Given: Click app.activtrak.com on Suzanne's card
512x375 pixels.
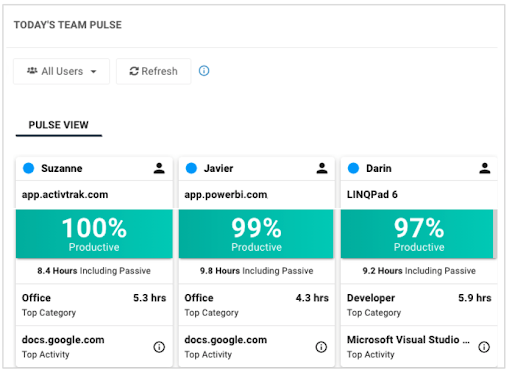Looking at the screenshot, I should [x=65, y=195].
